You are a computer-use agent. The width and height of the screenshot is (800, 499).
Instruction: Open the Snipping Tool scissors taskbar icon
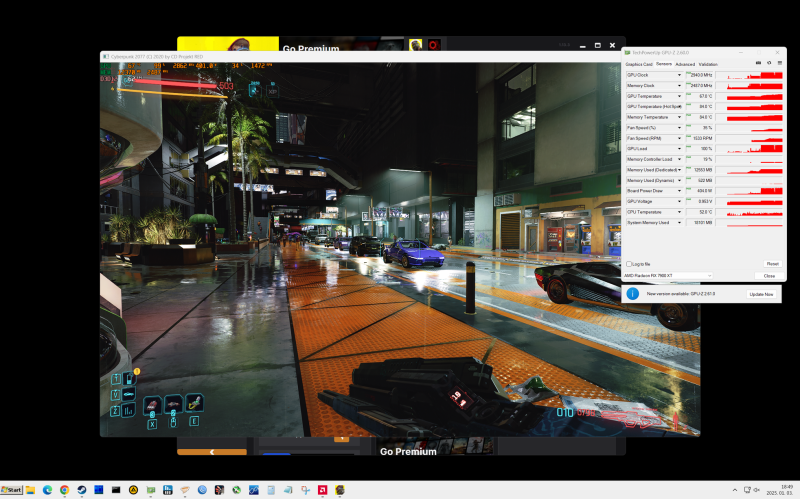click(x=306, y=490)
